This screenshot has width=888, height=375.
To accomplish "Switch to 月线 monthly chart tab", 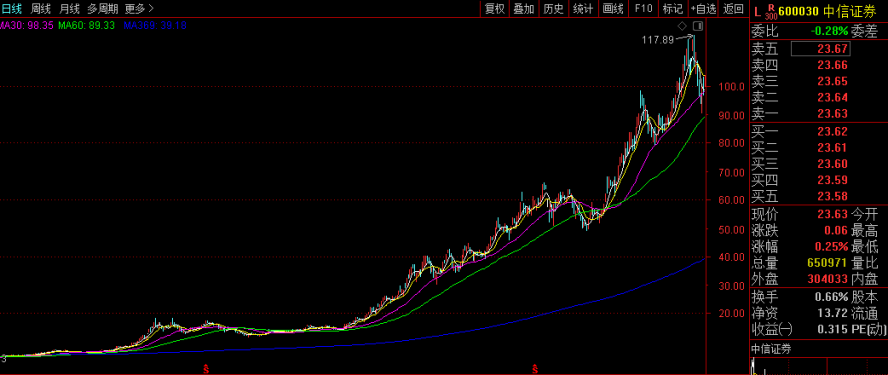I will click(x=69, y=8).
